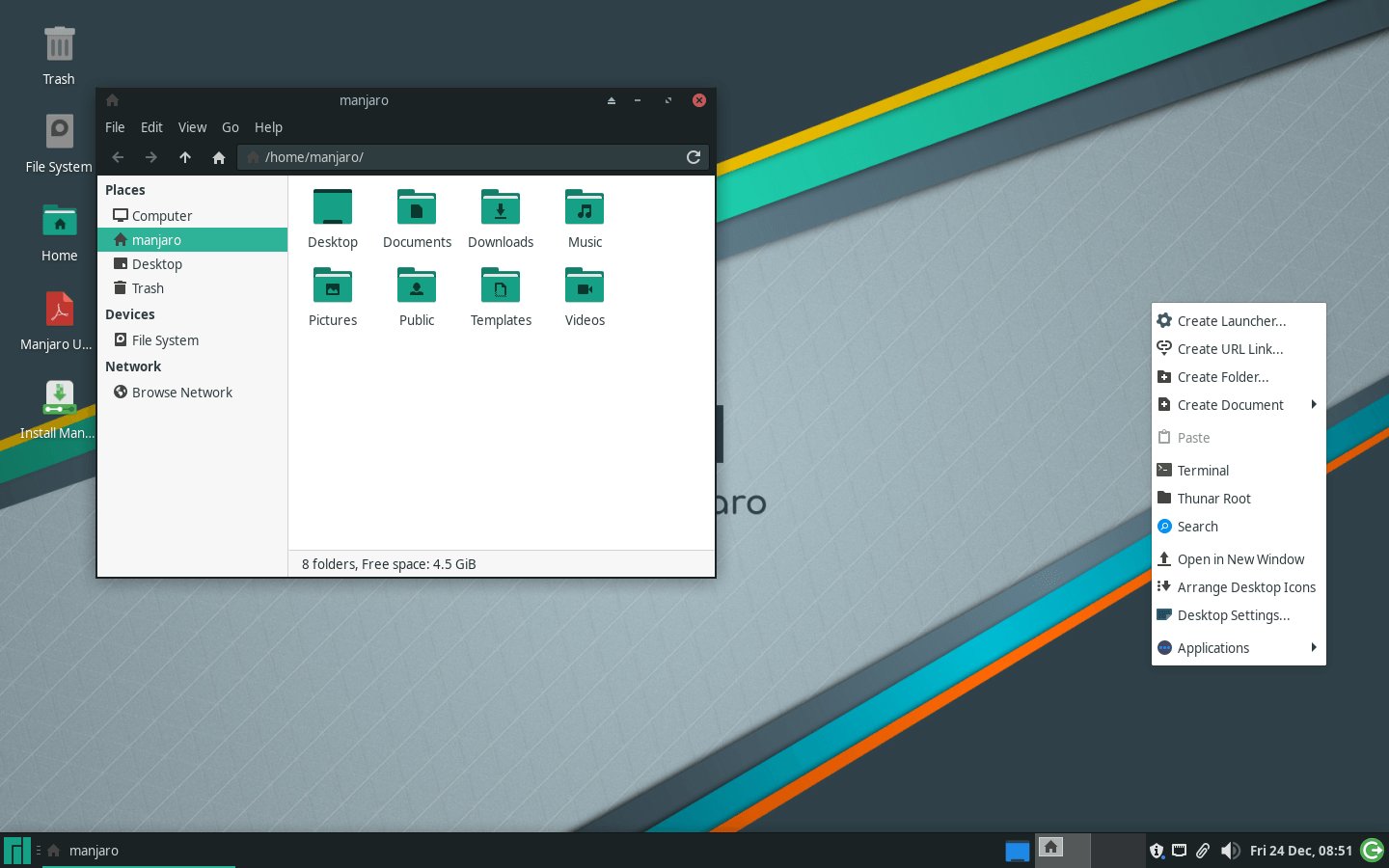Choose Open in New Window

(1239, 559)
